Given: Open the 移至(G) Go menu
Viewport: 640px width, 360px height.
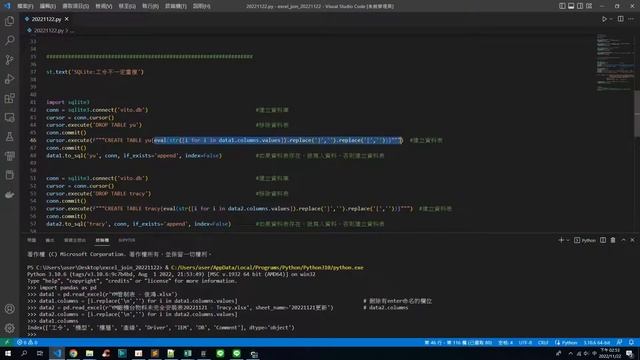Looking at the screenshot, I should (x=127, y=6).
